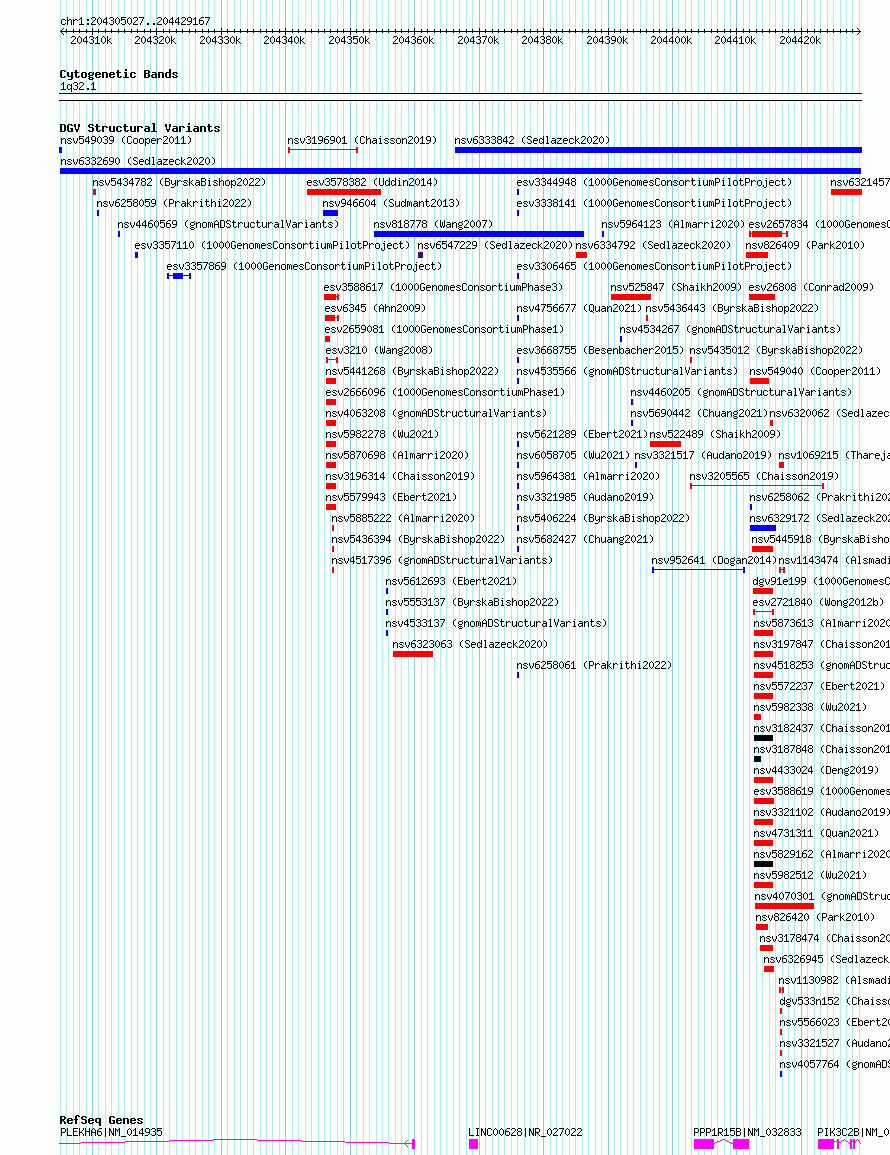Click nsv952641 (Dogan2014) label

click(714, 560)
